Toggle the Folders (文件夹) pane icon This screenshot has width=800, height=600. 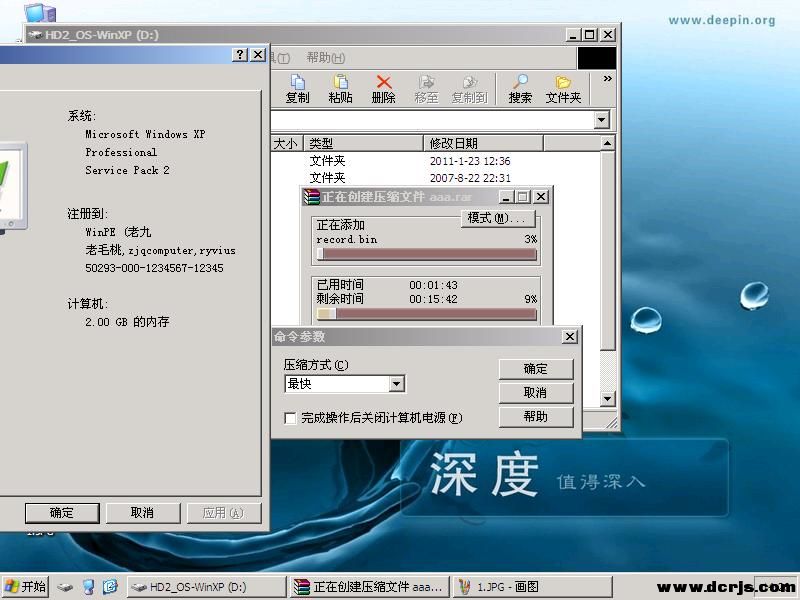pos(563,88)
